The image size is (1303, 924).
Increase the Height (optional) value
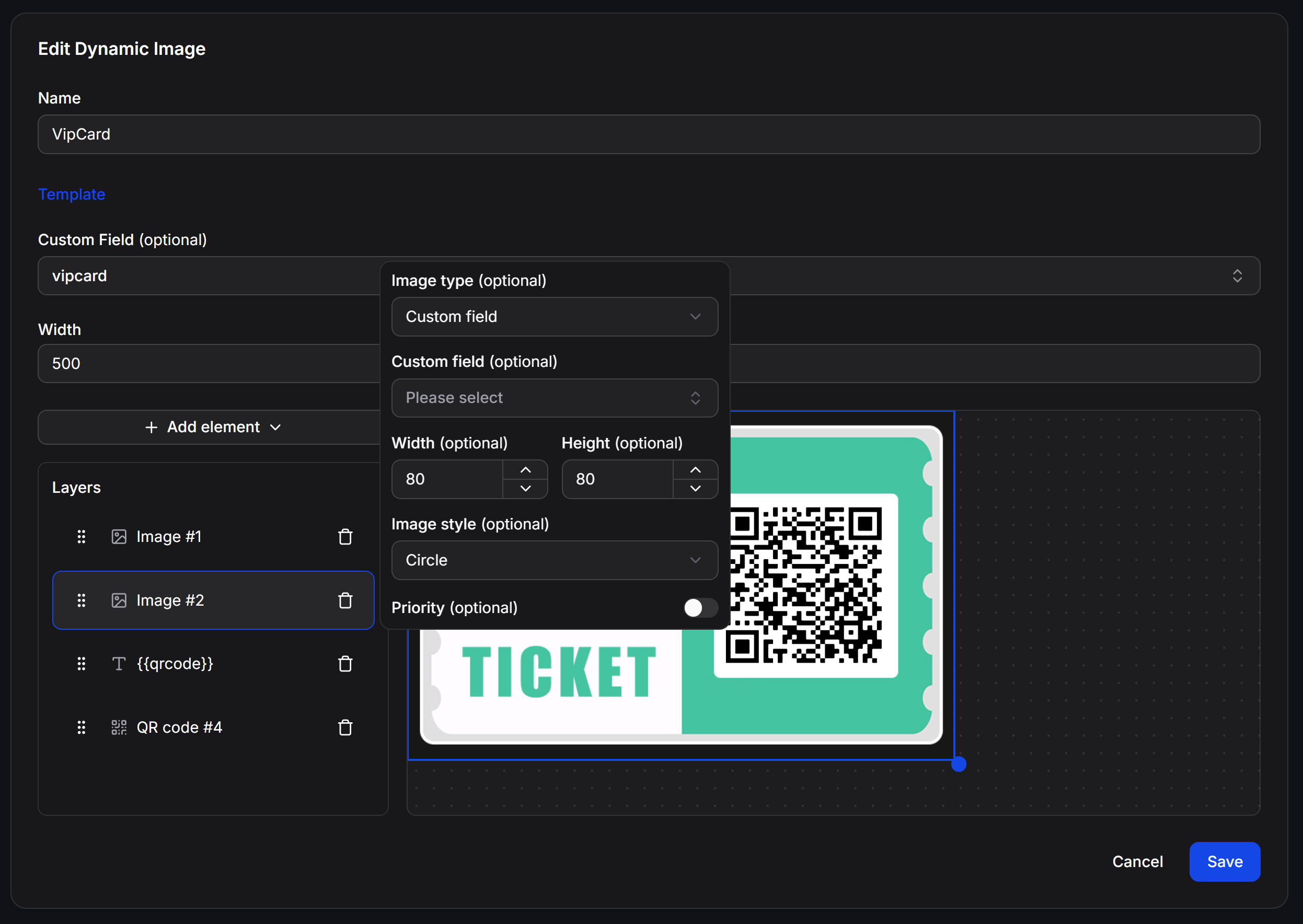tap(695, 470)
